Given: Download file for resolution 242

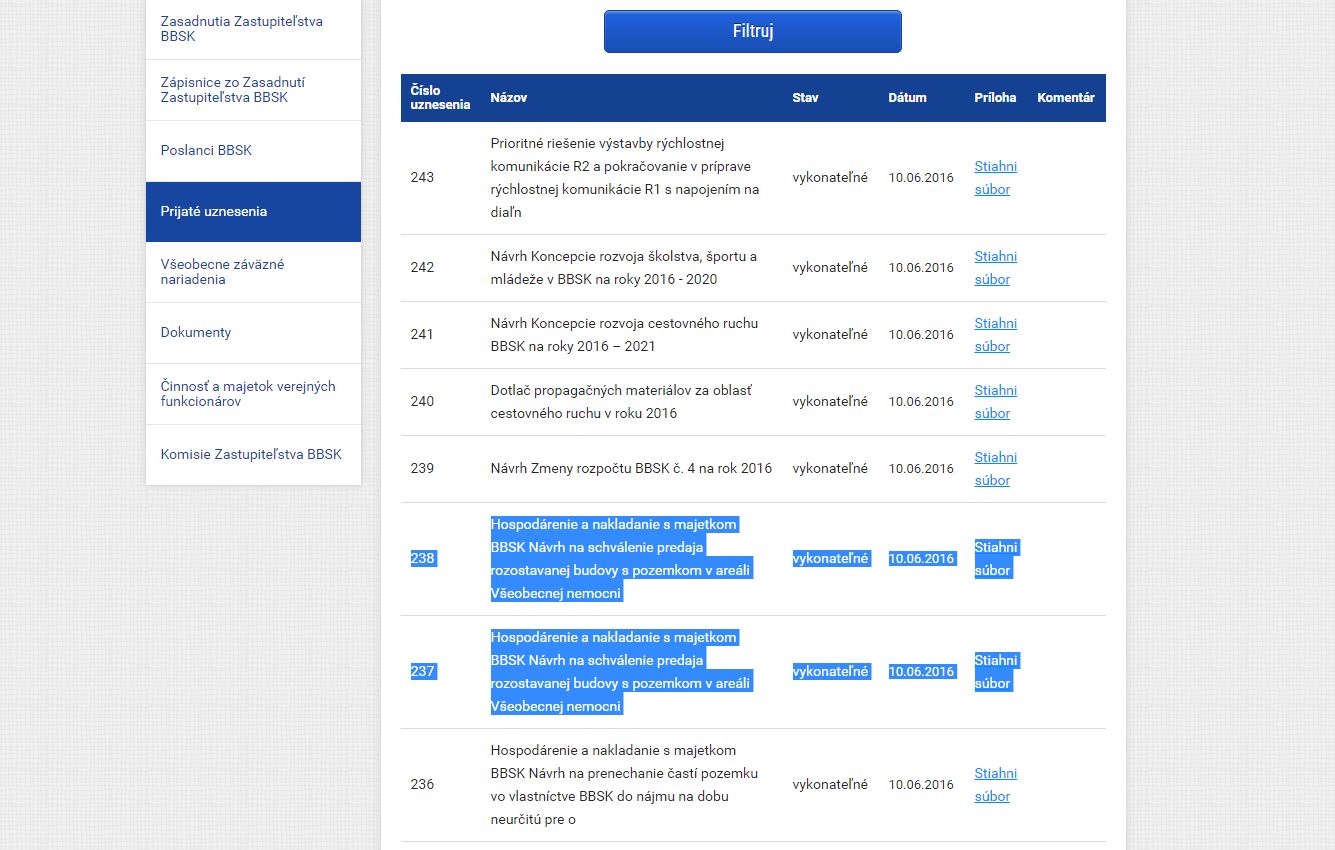Looking at the screenshot, I should point(995,268).
